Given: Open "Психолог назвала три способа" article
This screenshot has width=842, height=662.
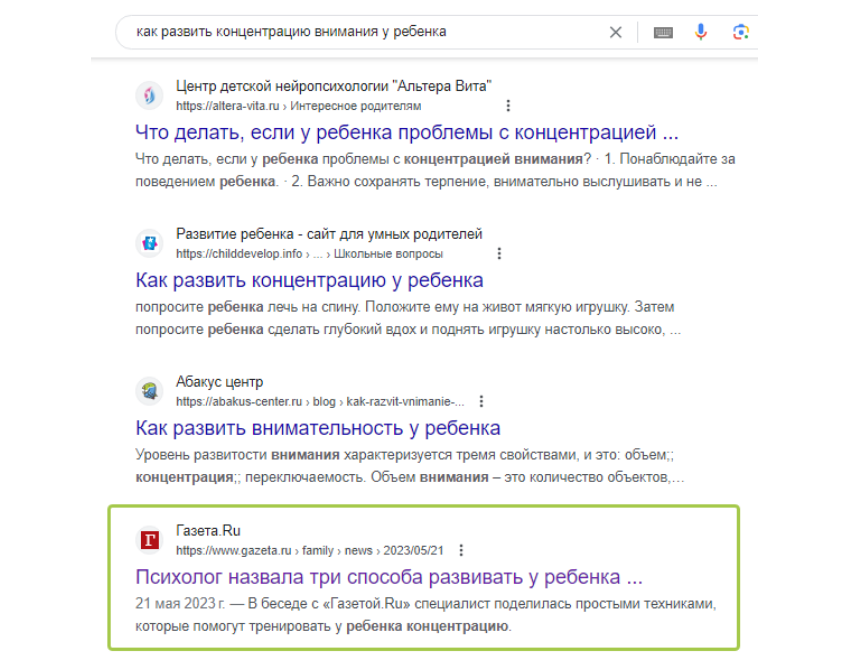Looking at the screenshot, I should tap(388, 577).
